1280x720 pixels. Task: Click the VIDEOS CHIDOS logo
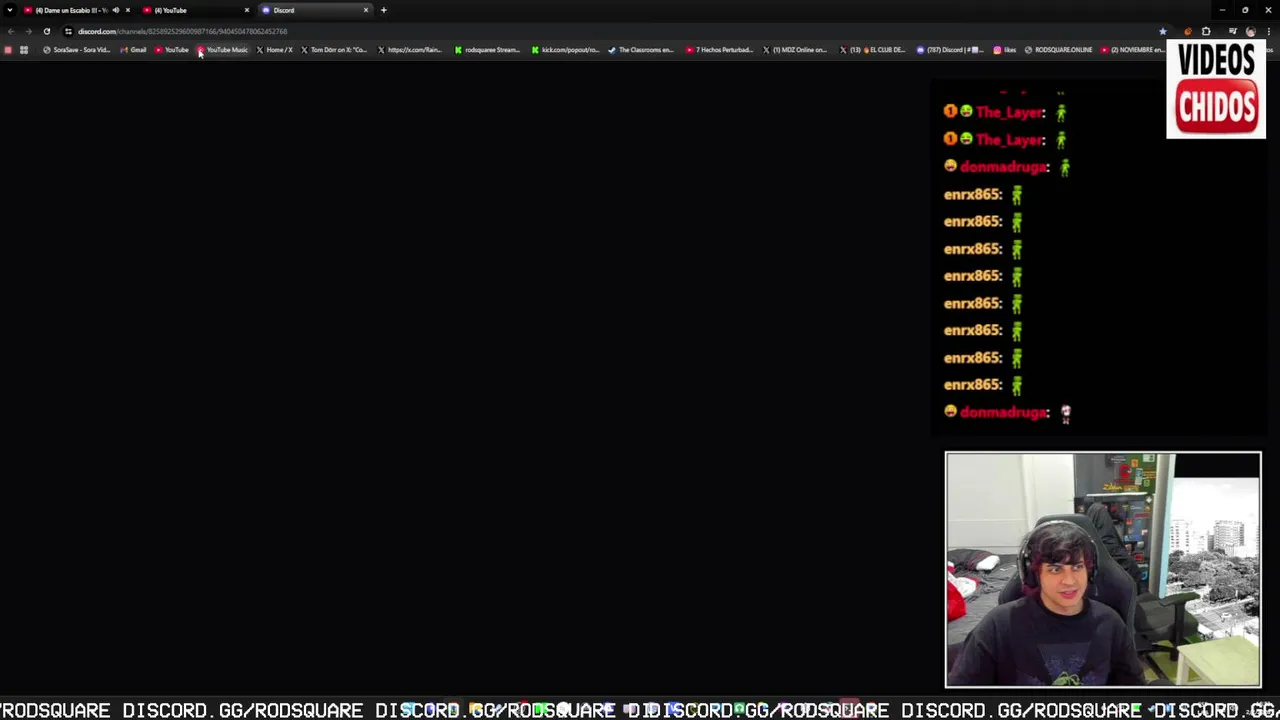click(1216, 88)
